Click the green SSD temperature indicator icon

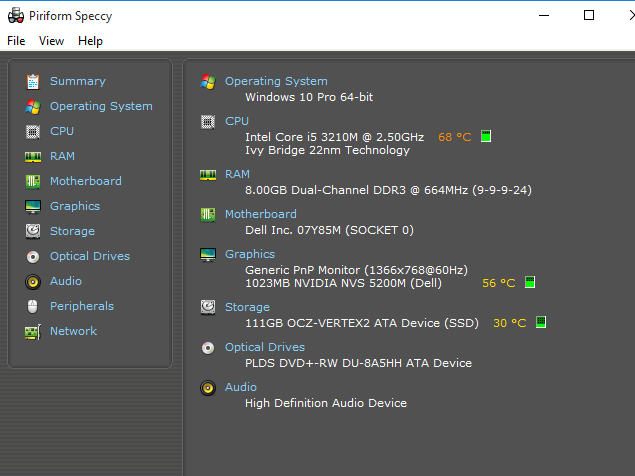click(541, 322)
